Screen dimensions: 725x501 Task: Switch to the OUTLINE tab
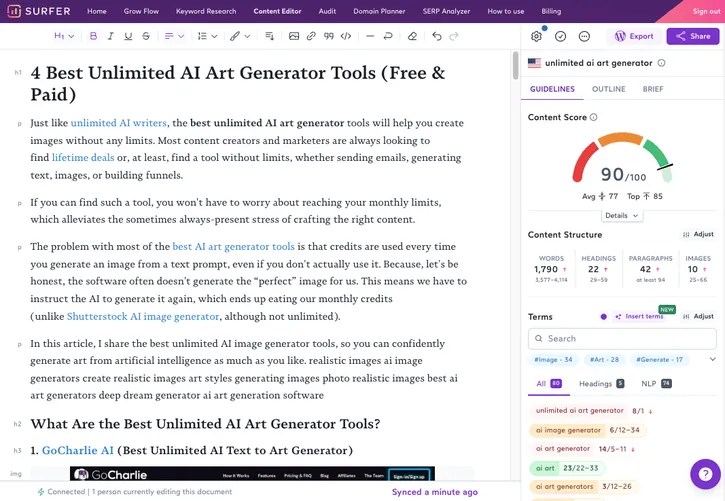pyautogui.click(x=608, y=89)
